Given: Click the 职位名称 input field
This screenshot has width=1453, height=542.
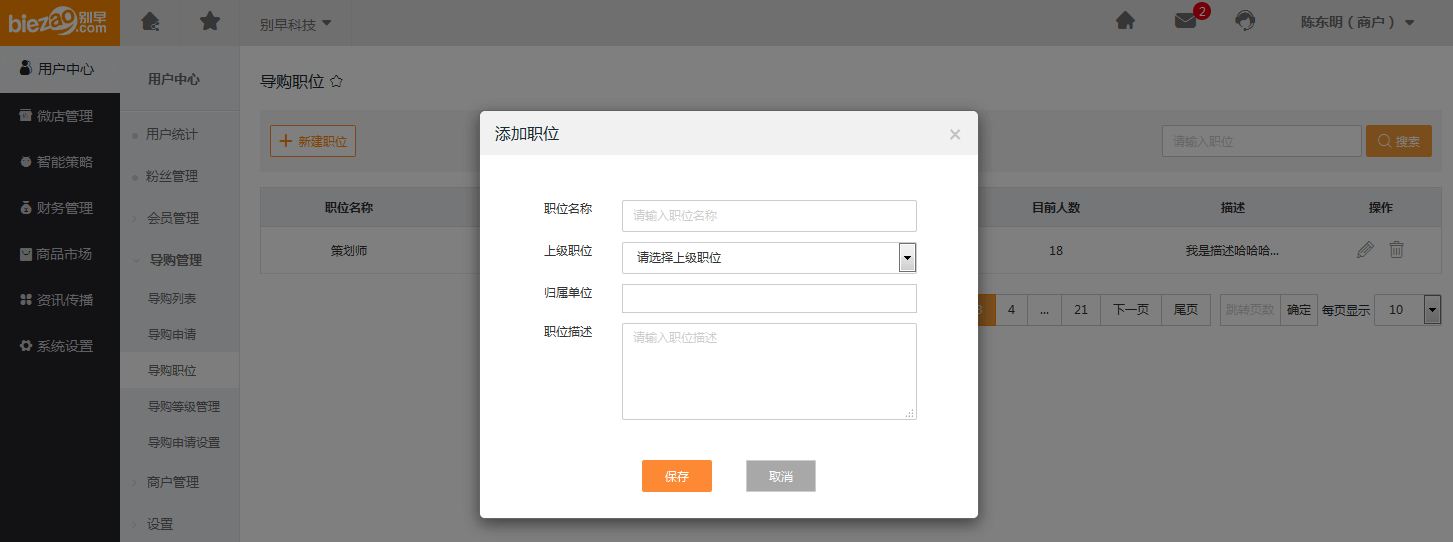Looking at the screenshot, I should pyautogui.click(x=768, y=215).
